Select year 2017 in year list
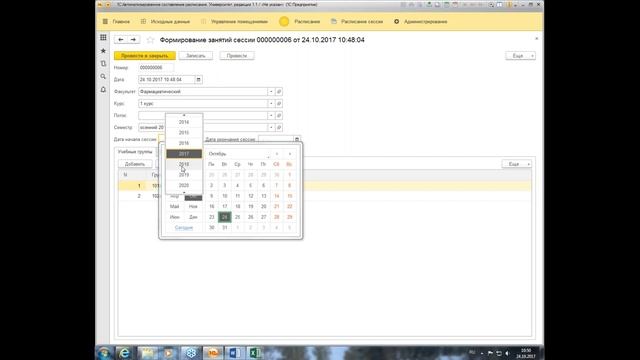 [184, 154]
